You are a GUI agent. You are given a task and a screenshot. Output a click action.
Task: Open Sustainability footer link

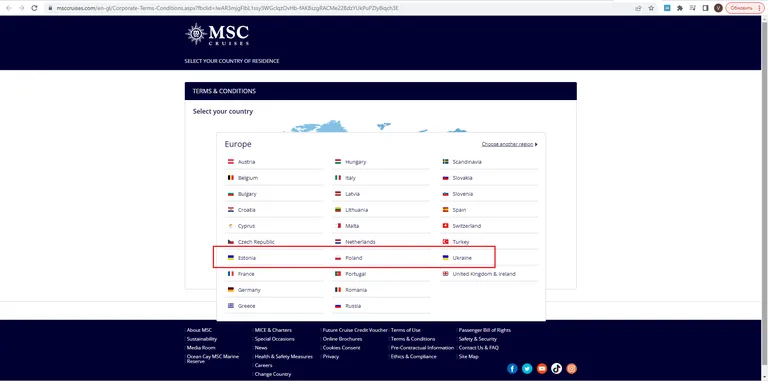[202, 339]
